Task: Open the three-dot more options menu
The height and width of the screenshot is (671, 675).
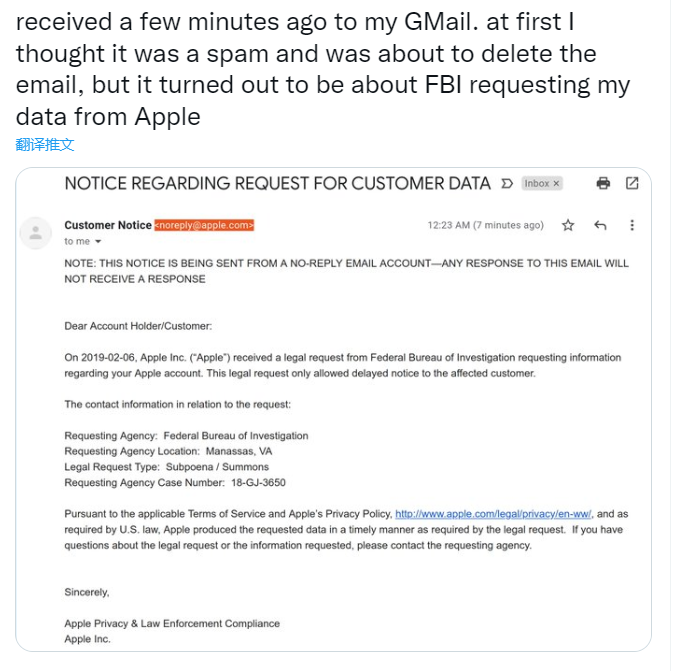Action: point(632,225)
